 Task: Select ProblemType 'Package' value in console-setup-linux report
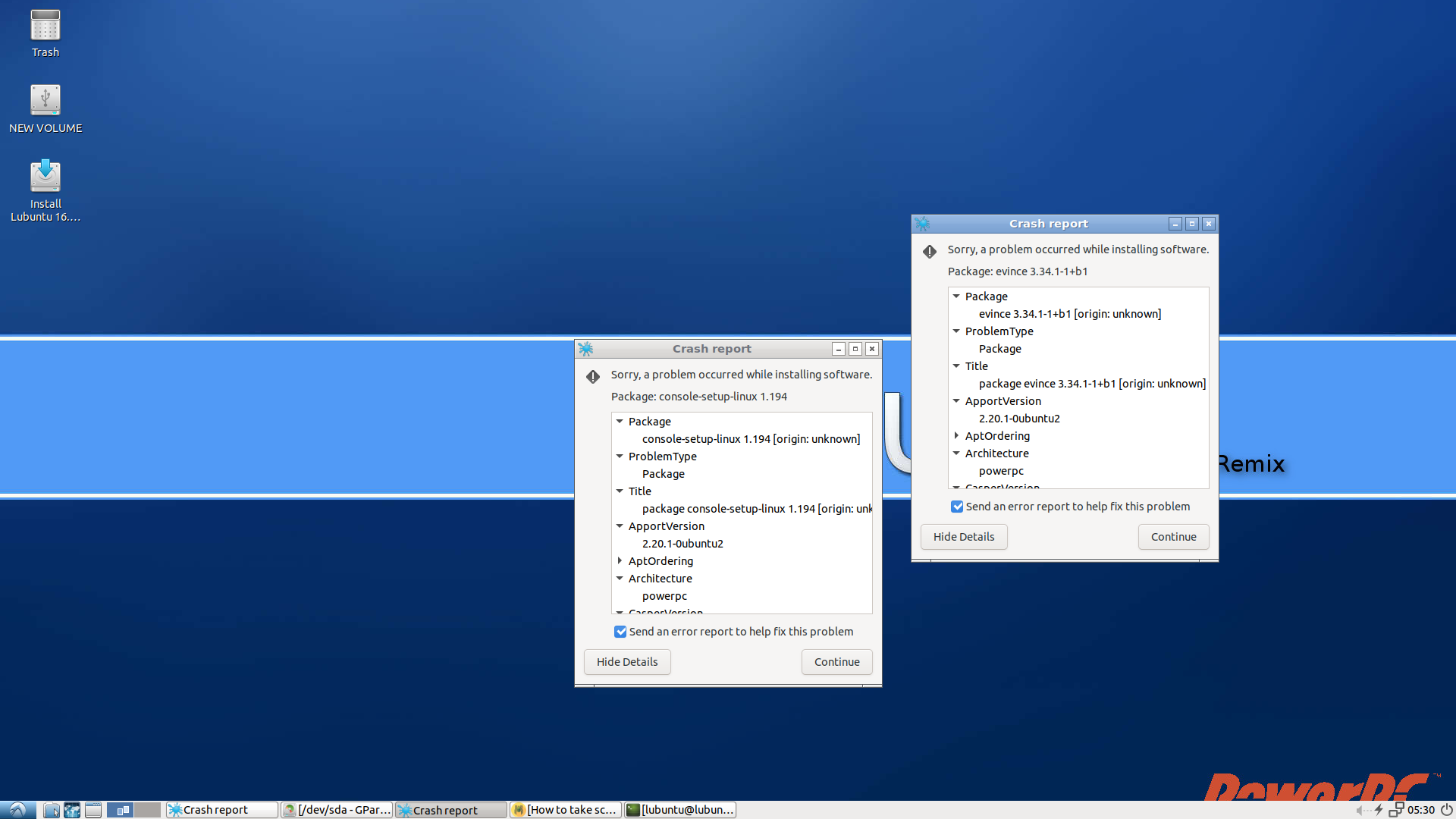click(x=663, y=474)
